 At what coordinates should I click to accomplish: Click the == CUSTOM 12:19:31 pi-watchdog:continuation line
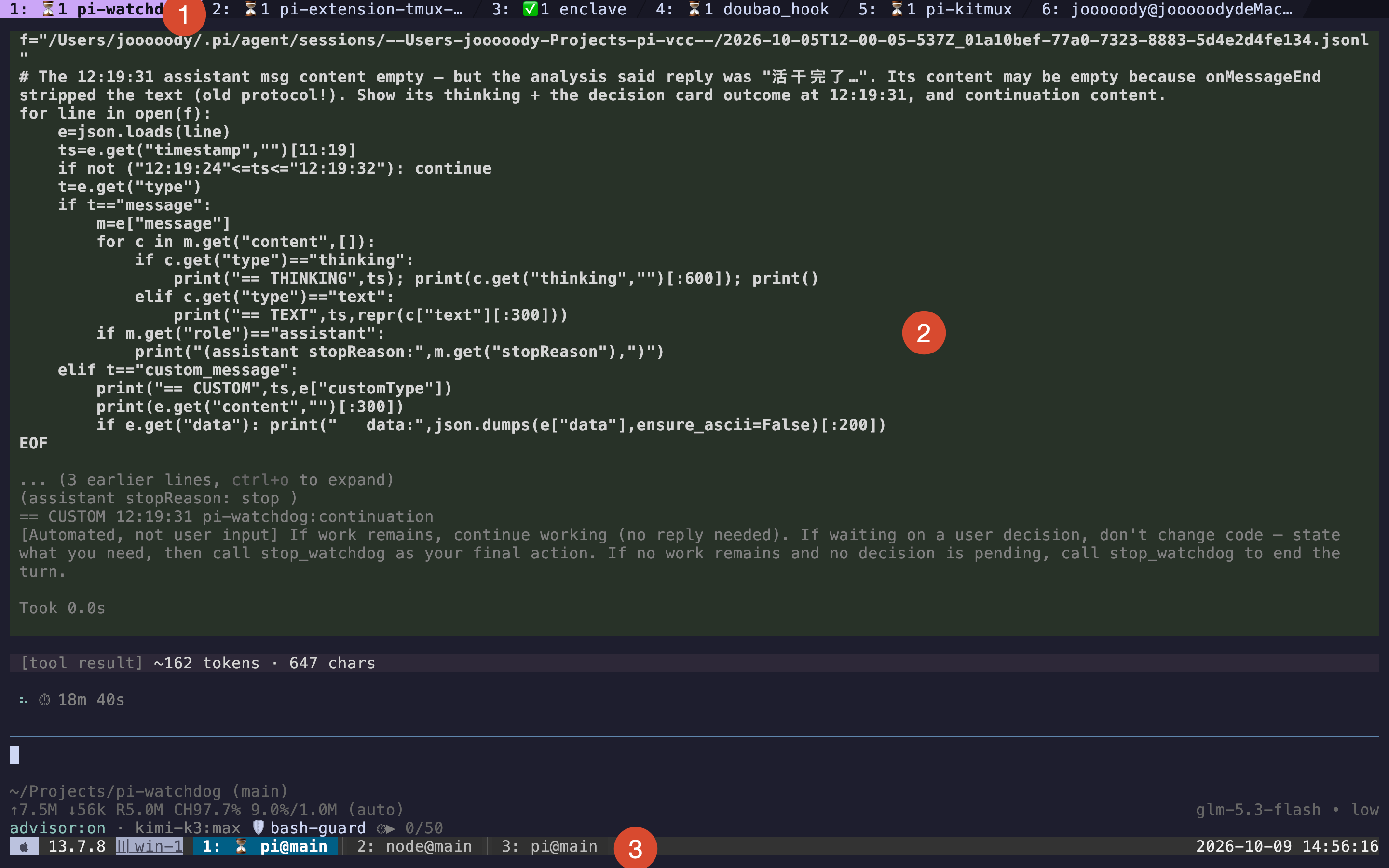tap(226, 516)
